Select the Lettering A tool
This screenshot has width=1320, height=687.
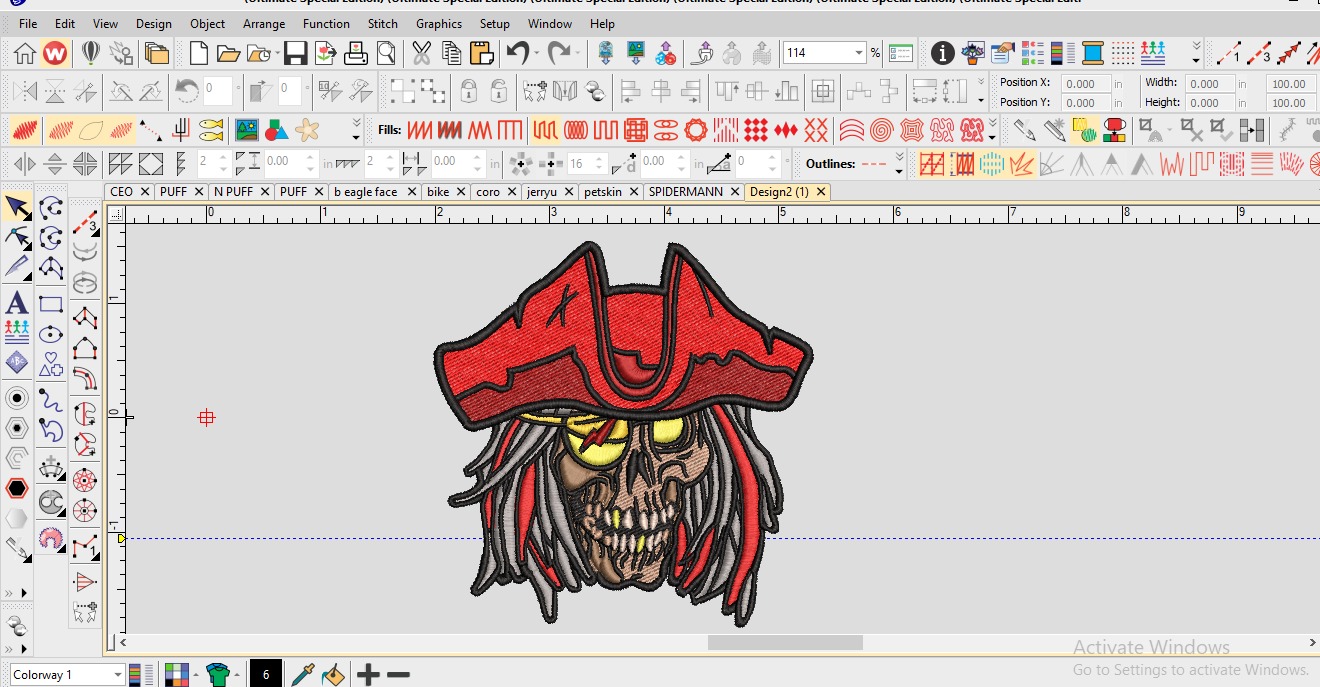click(x=17, y=302)
